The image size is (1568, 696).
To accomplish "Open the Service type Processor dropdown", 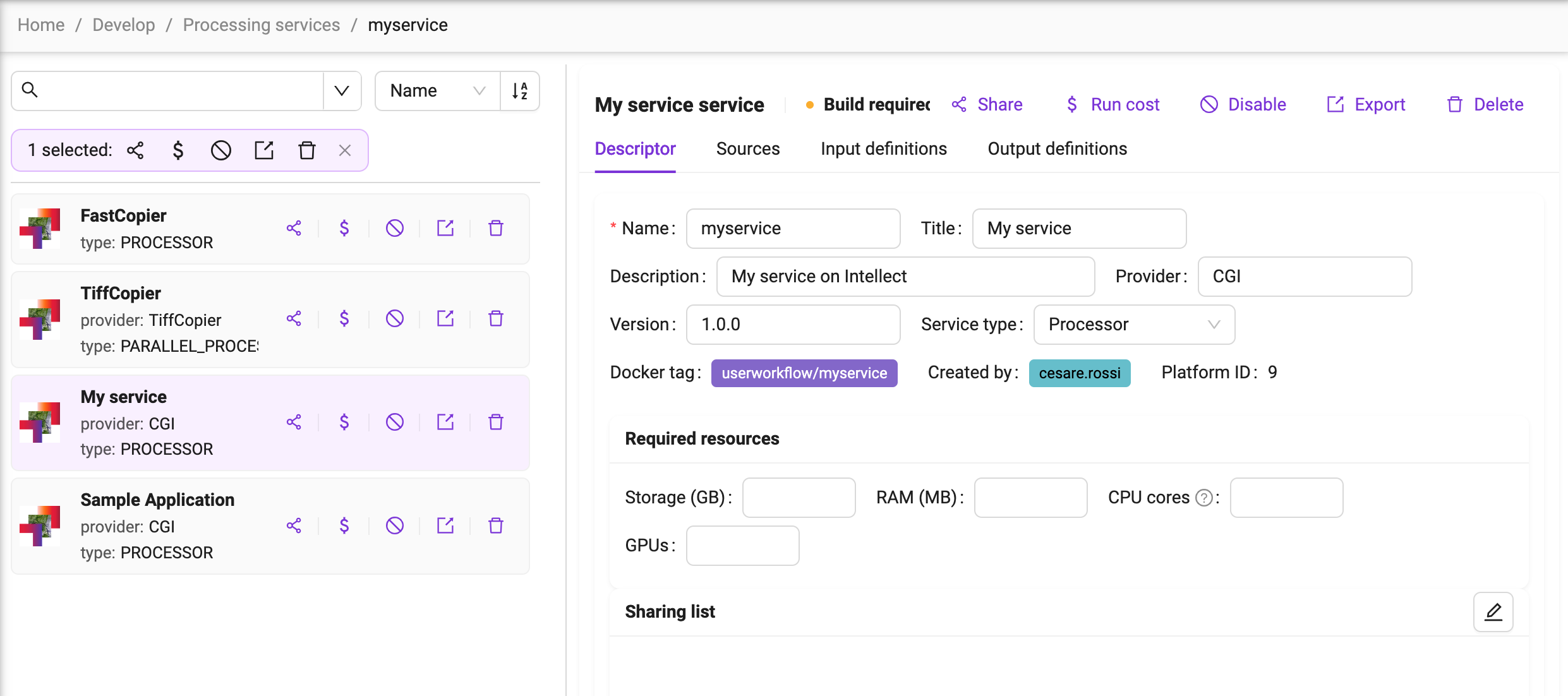I will click(1134, 325).
